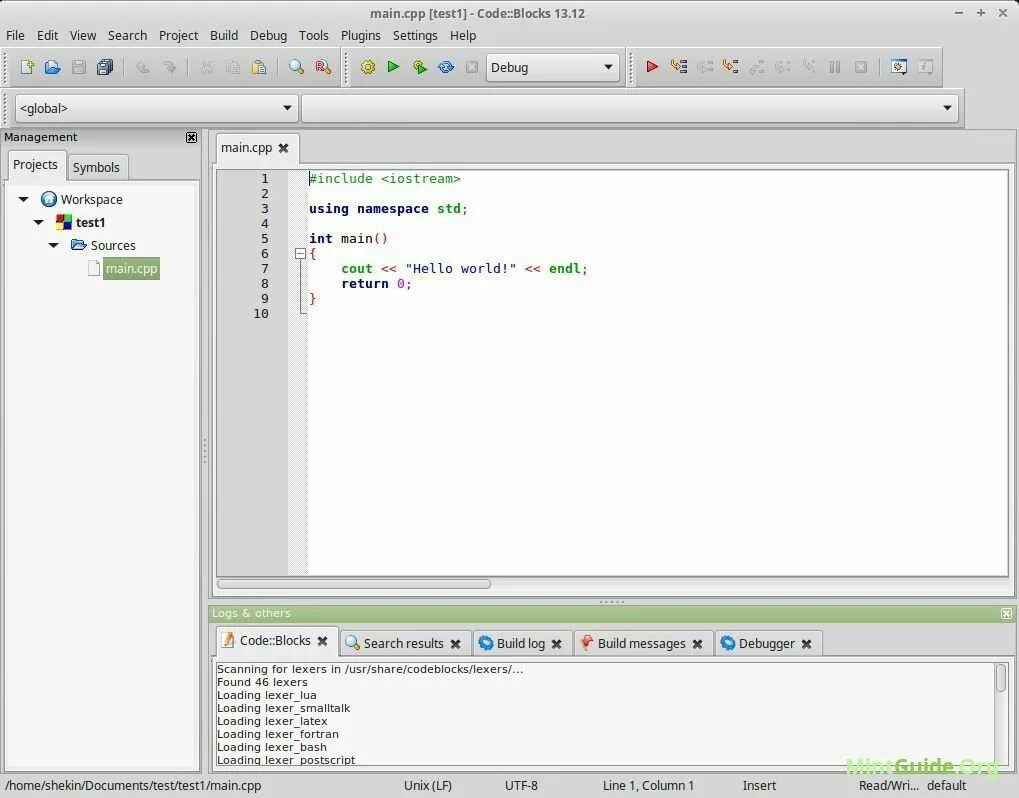Close the Logs & others panel
This screenshot has width=1019, height=798.
(x=1006, y=613)
